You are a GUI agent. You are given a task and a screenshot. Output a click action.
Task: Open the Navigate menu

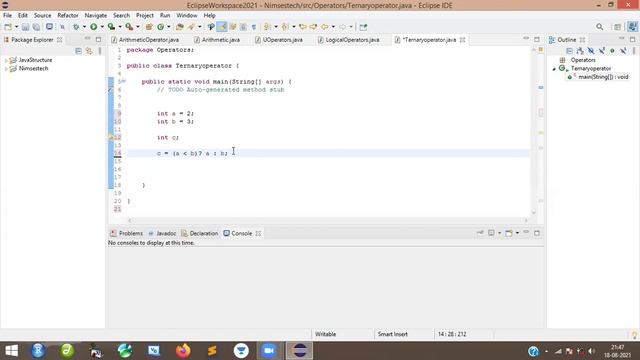click(x=96, y=16)
